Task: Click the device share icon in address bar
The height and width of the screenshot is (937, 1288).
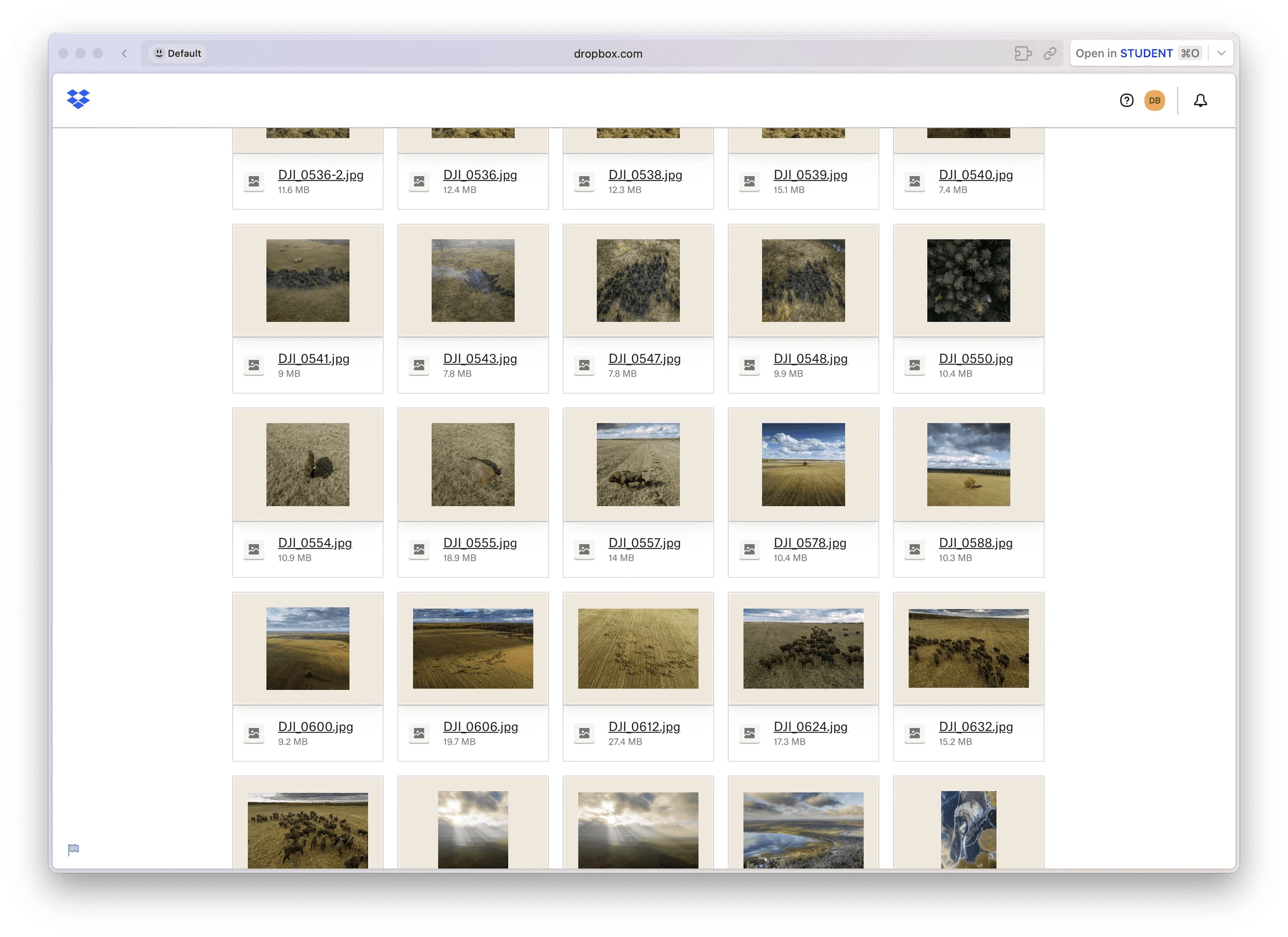Action: click(1023, 53)
